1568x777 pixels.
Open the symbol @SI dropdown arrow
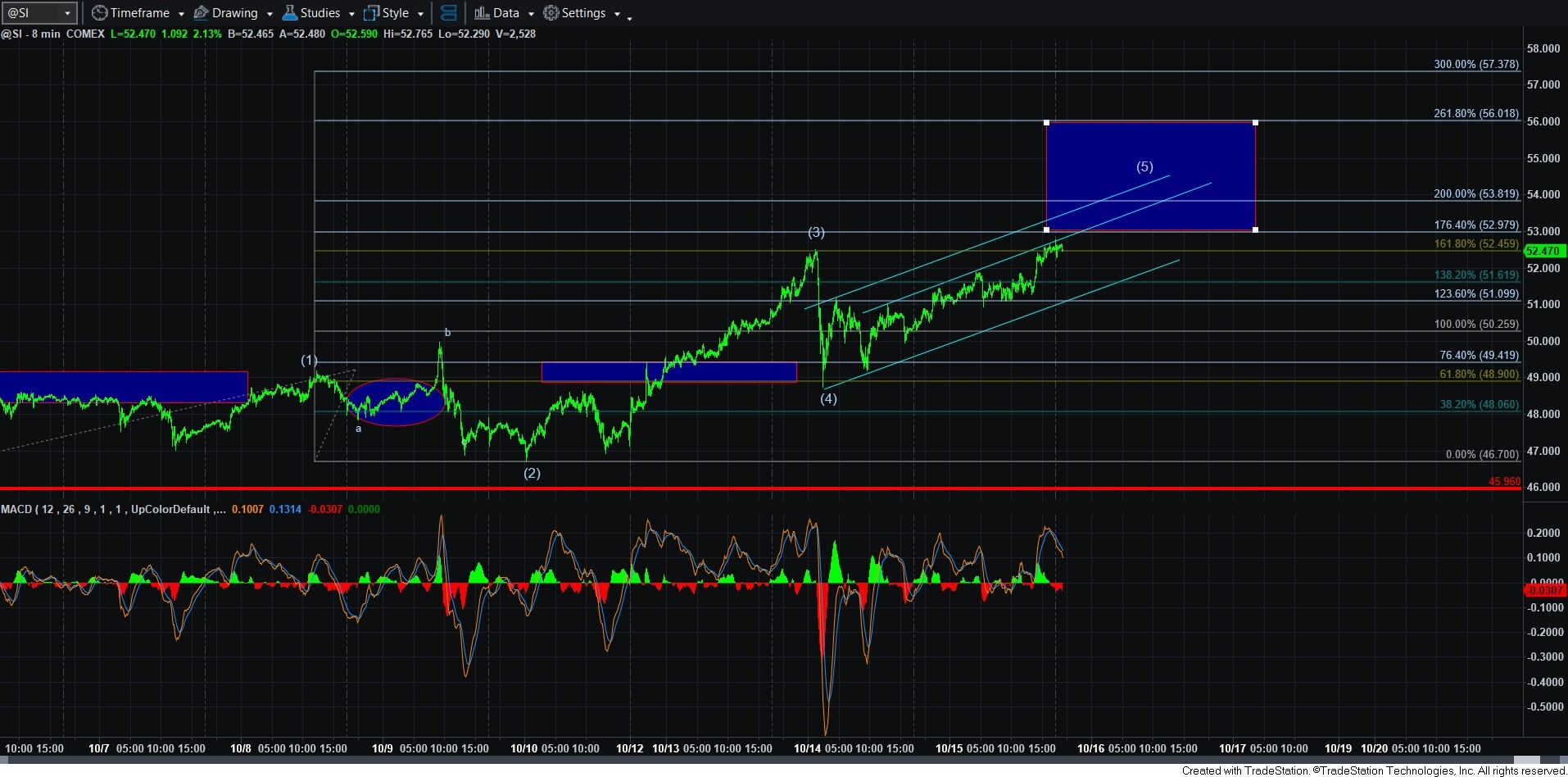[67, 13]
